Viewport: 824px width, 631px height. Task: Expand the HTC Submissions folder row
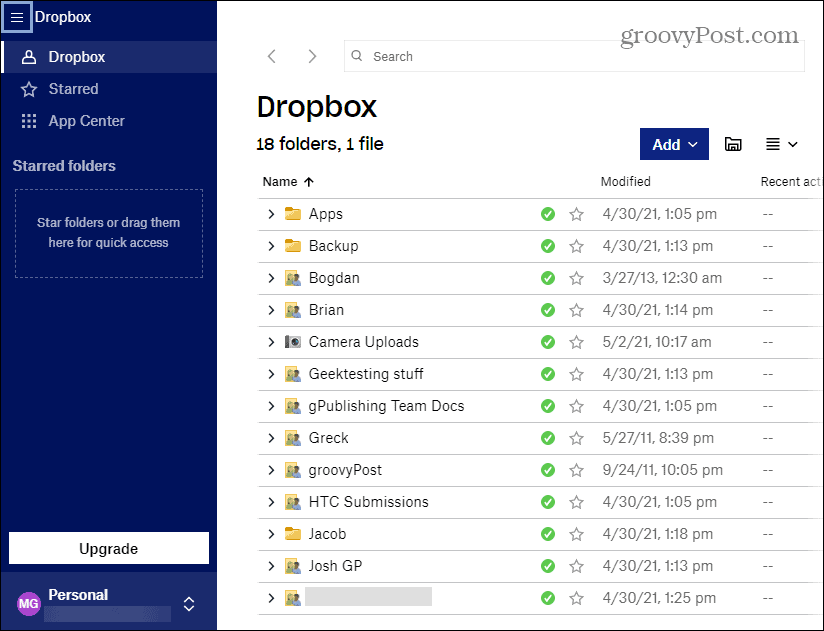tap(271, 502)
